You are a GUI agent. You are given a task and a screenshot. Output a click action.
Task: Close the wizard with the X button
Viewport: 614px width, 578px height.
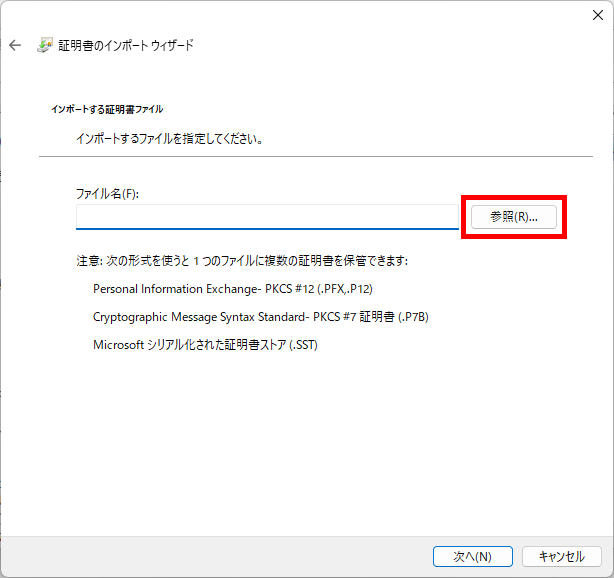(598, 15)
